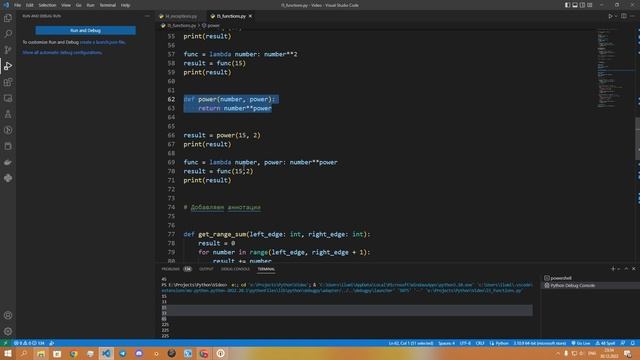The width and height of the screenshot is (640, 360).
Task: Open the Extensions view
Action: (8, 82)
